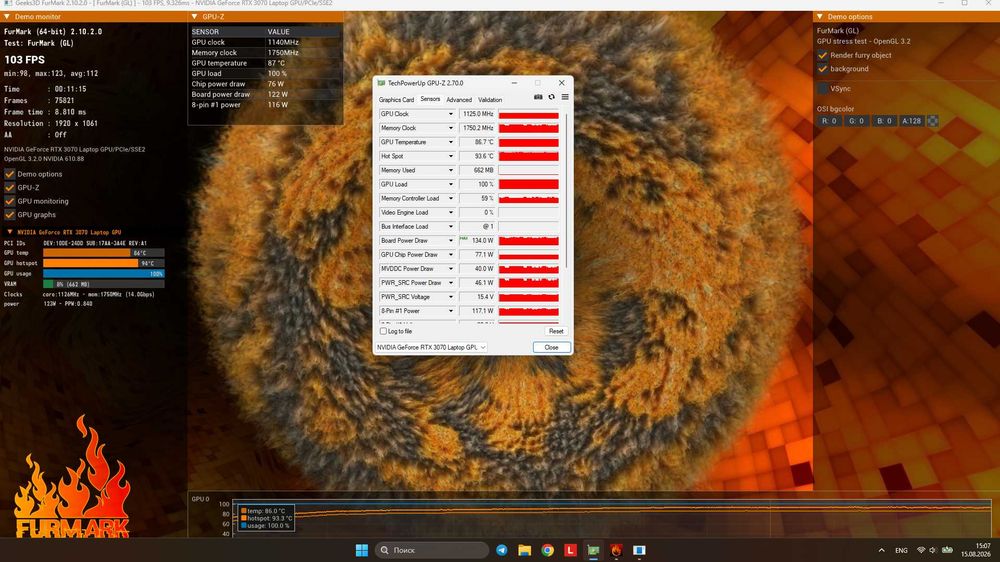Switch to FurMark flame taskbar icon

[616, 550]
